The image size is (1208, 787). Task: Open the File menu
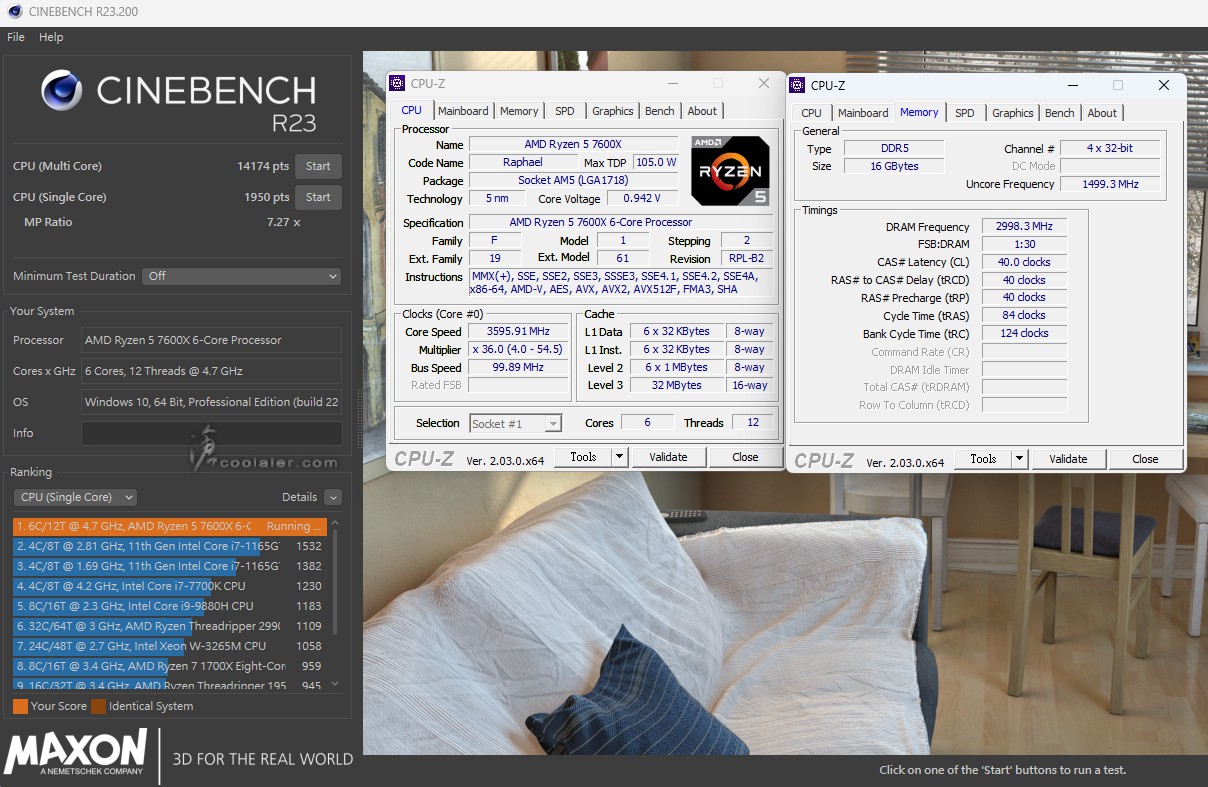pos(16,37)
